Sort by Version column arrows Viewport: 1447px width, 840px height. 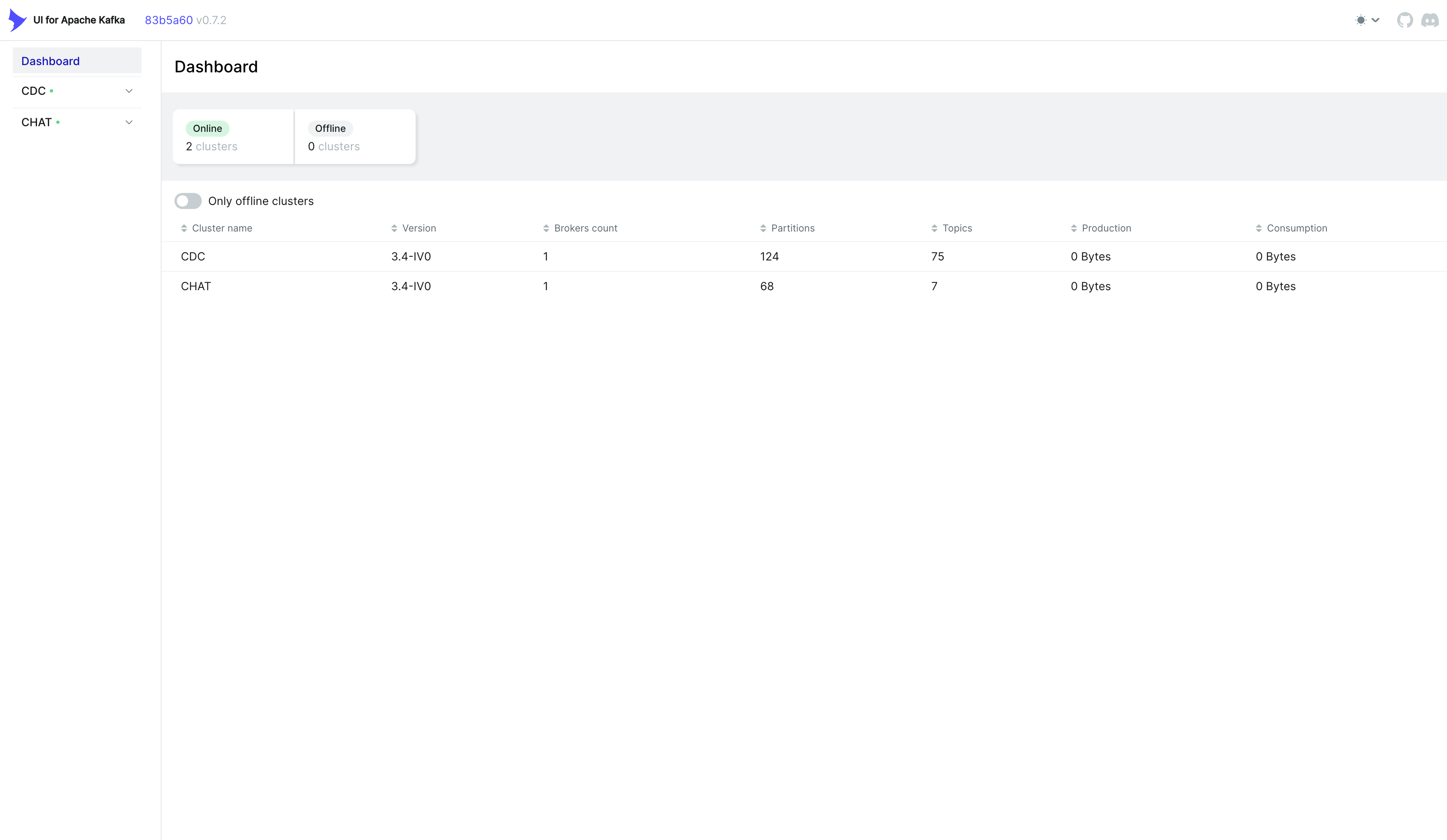(394, 229)
